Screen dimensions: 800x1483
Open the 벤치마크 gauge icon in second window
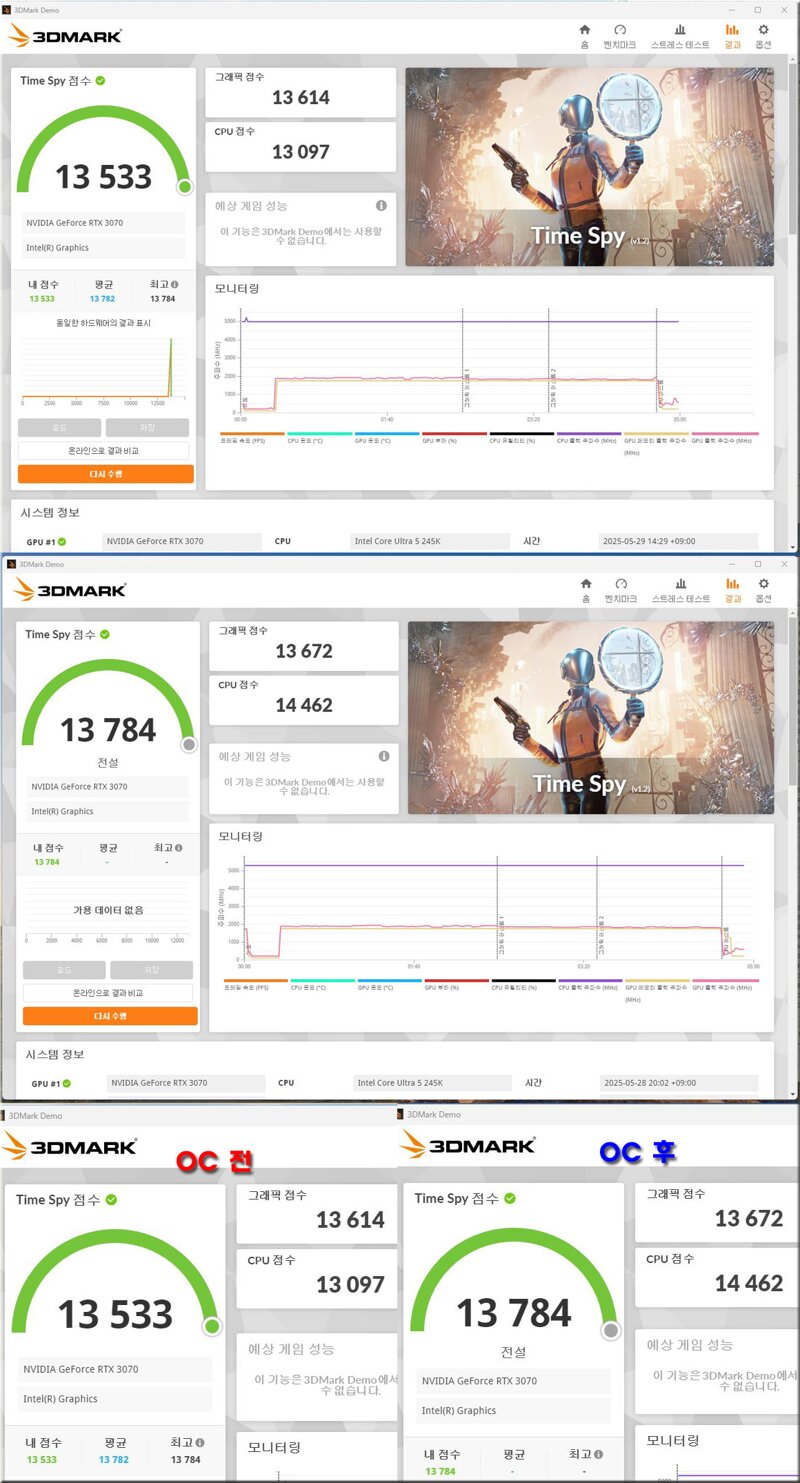(621, 584)
